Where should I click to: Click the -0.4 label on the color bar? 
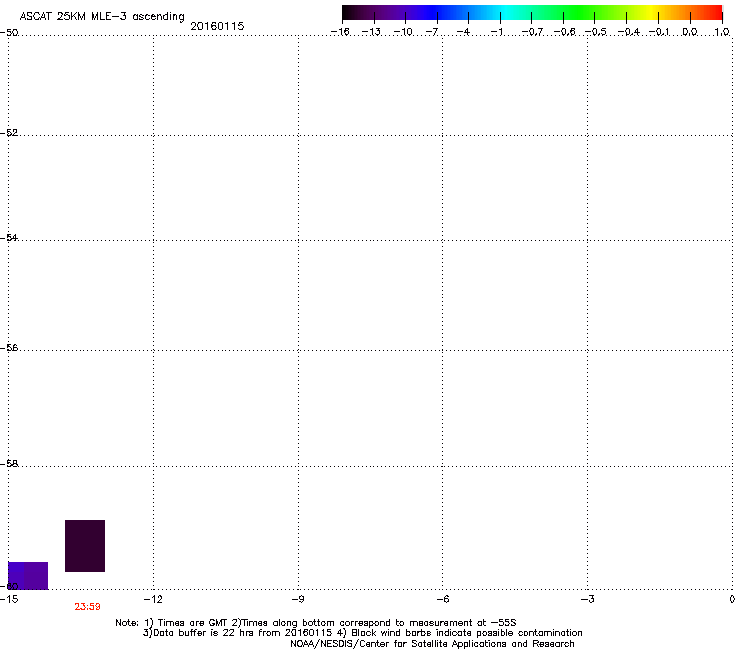pos(629,32)
